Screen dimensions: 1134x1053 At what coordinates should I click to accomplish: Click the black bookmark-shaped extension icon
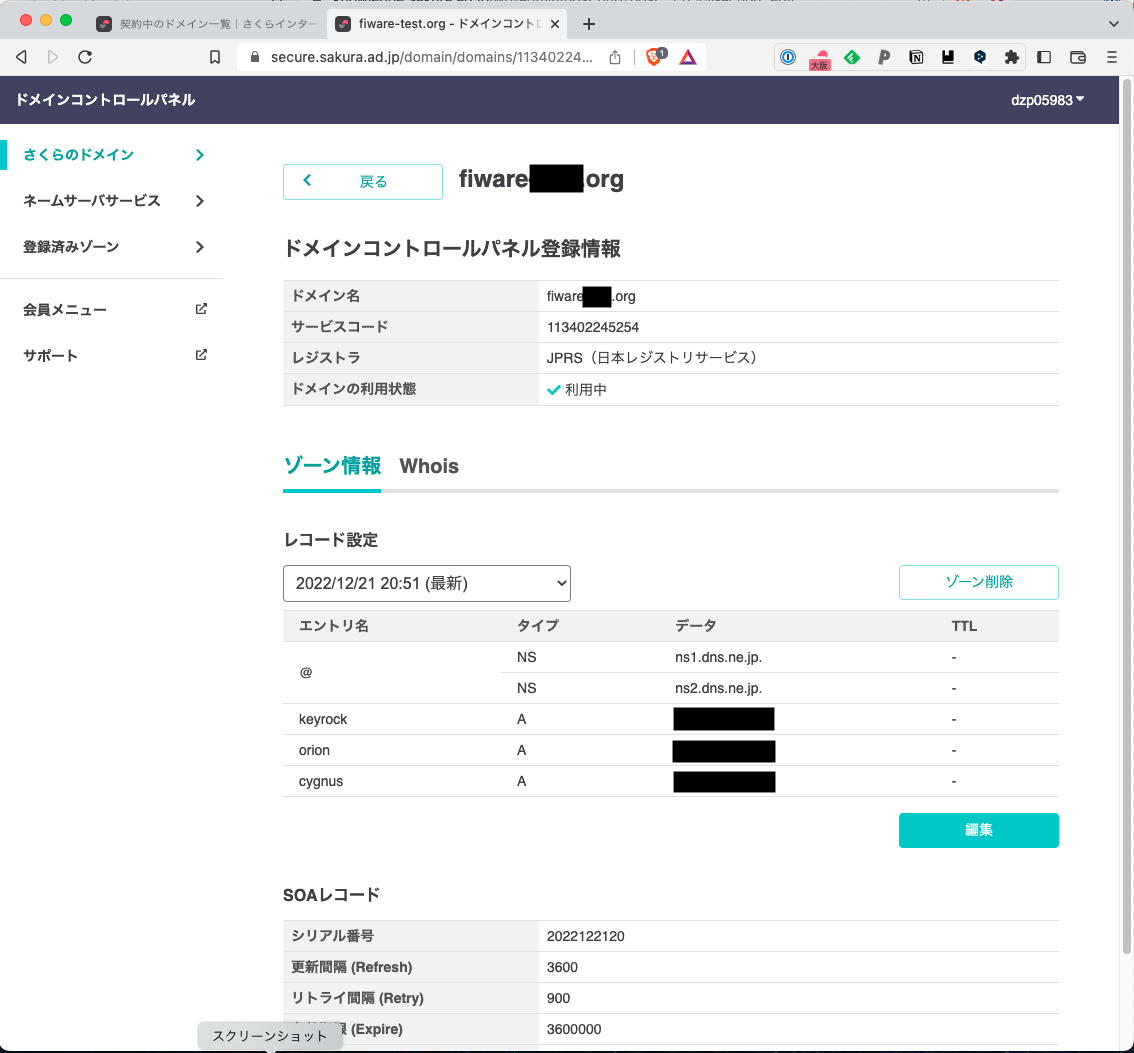pyautogui.click(x=947, y=57)
